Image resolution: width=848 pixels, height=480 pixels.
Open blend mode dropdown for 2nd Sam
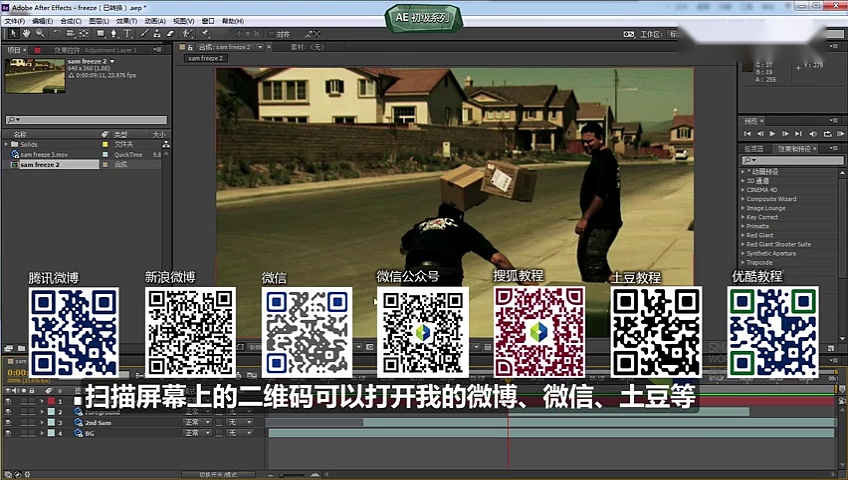pyautogui.click(x=197, y=422)
